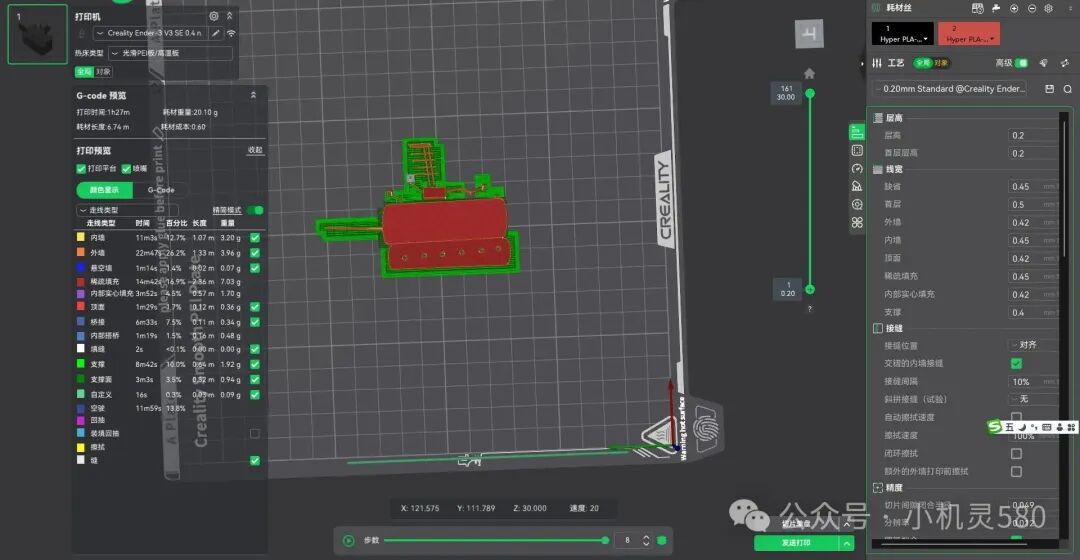Click the yellow 内墙 color swatch

click(81, 237)
